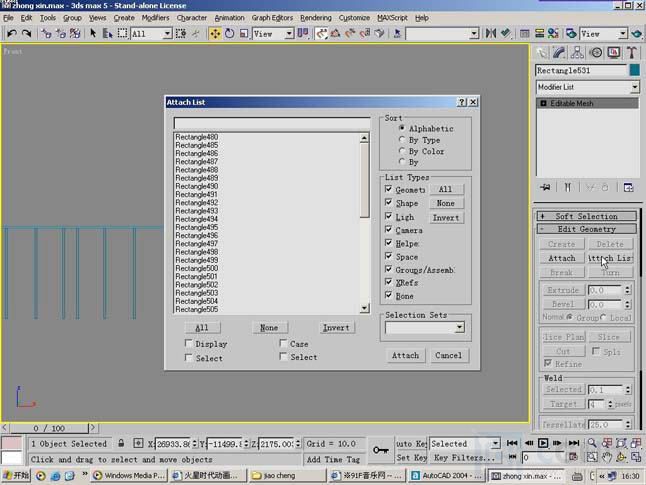The height and width of the screenshot is (485, 646).
Task: Click the Redo arrow in main toolbar
Action: [26, 33]
